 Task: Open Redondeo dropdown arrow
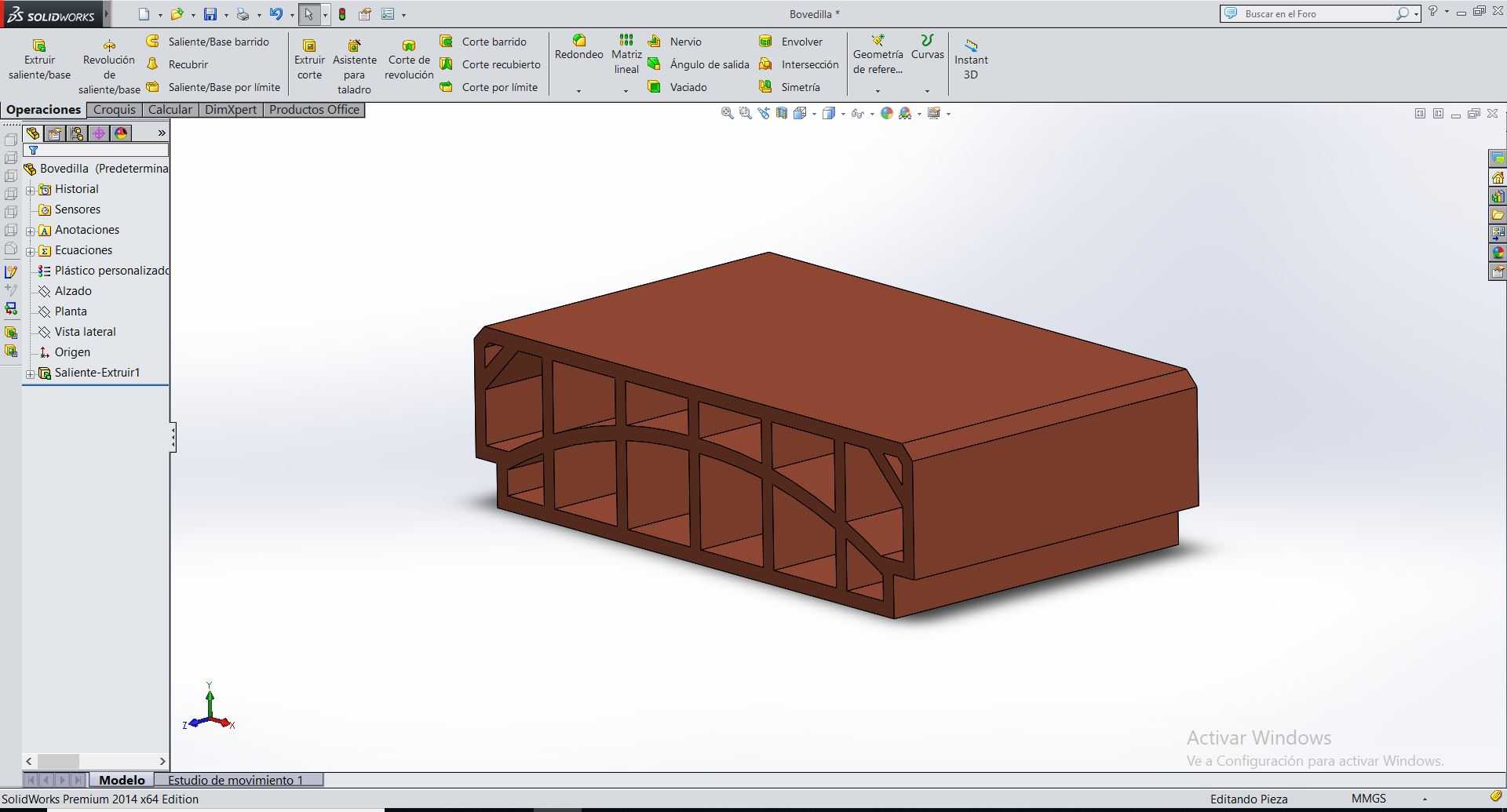coord(579,91)
